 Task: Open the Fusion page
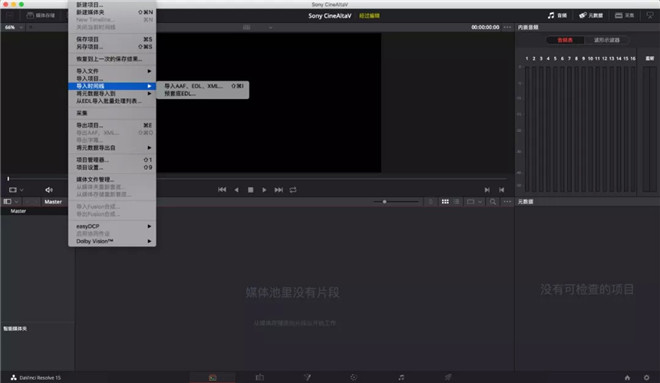(x=307, y=378)
